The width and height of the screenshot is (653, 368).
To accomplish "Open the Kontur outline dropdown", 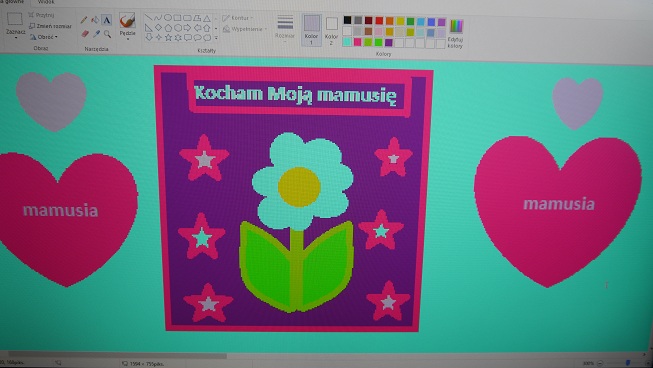I will pyautogui.click(x=238, y=18).
